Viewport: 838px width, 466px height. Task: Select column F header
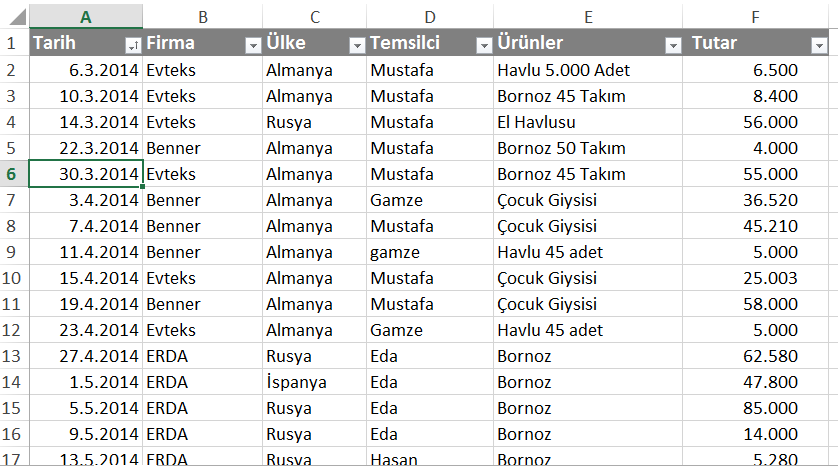coord(755,16)
